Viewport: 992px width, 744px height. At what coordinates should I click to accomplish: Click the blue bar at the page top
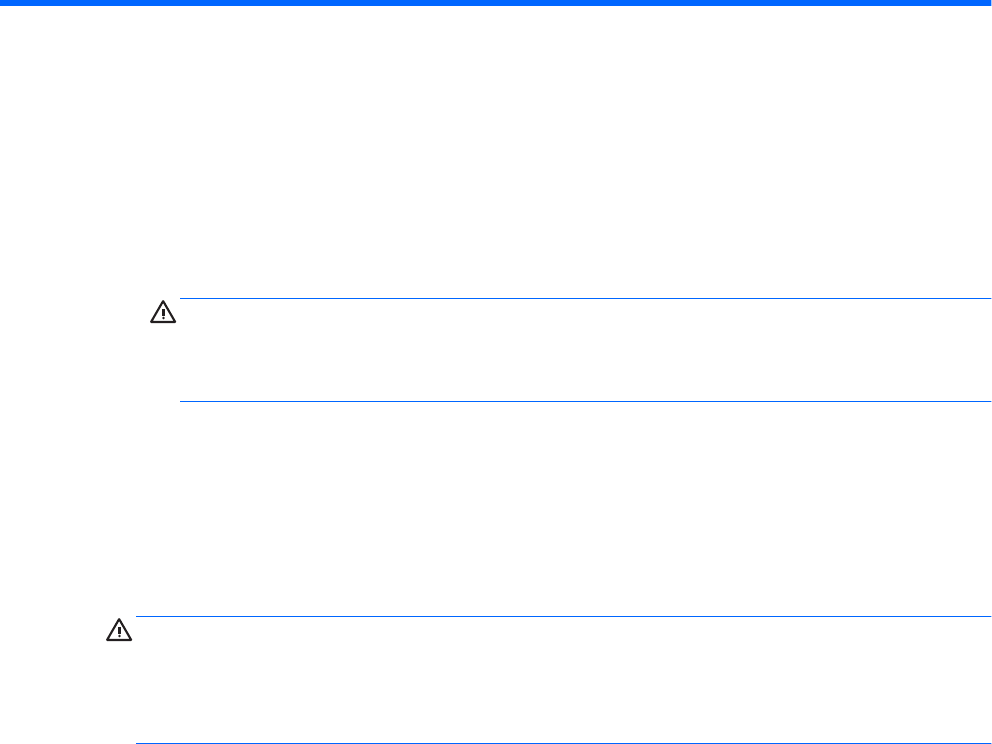tap(496, 4)
